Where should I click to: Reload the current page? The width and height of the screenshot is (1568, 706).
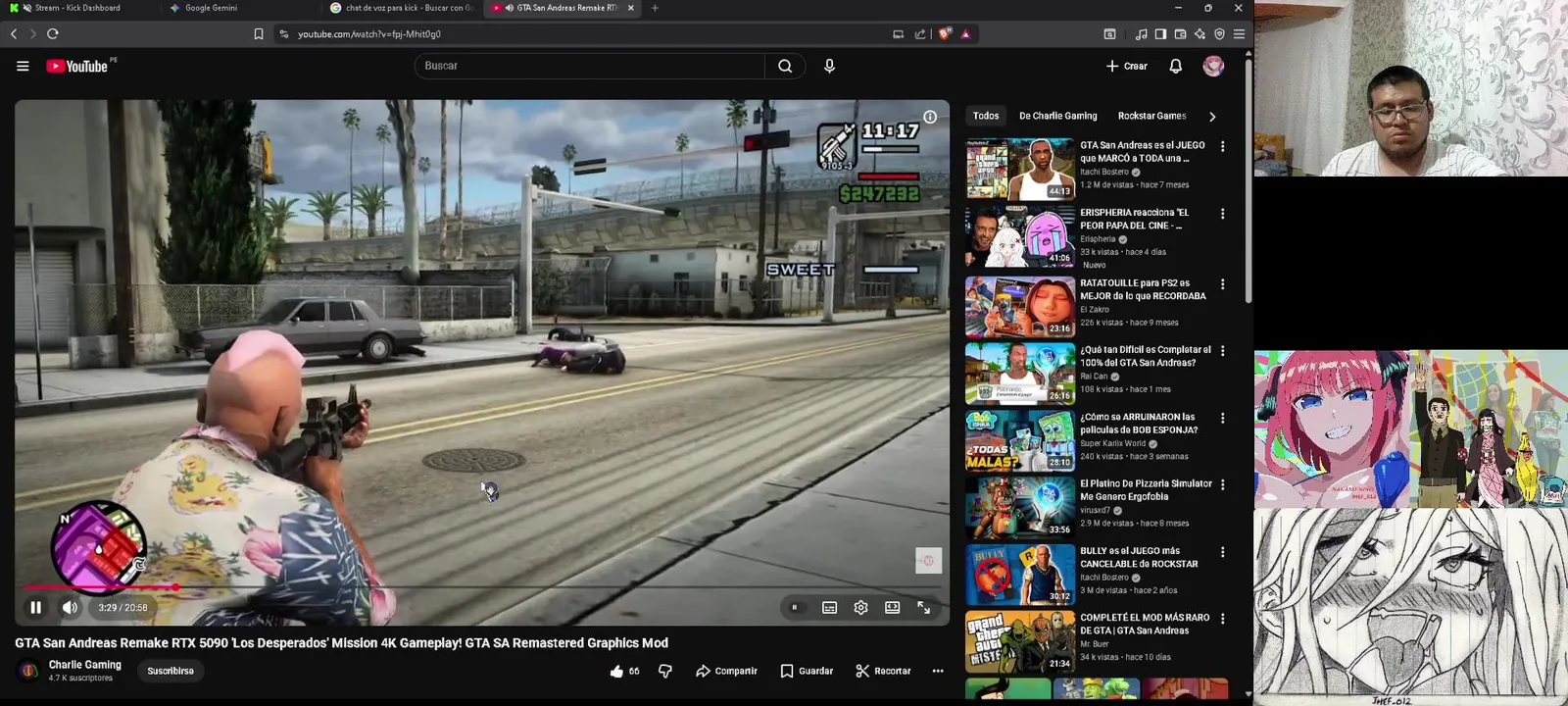coord(52,33)
